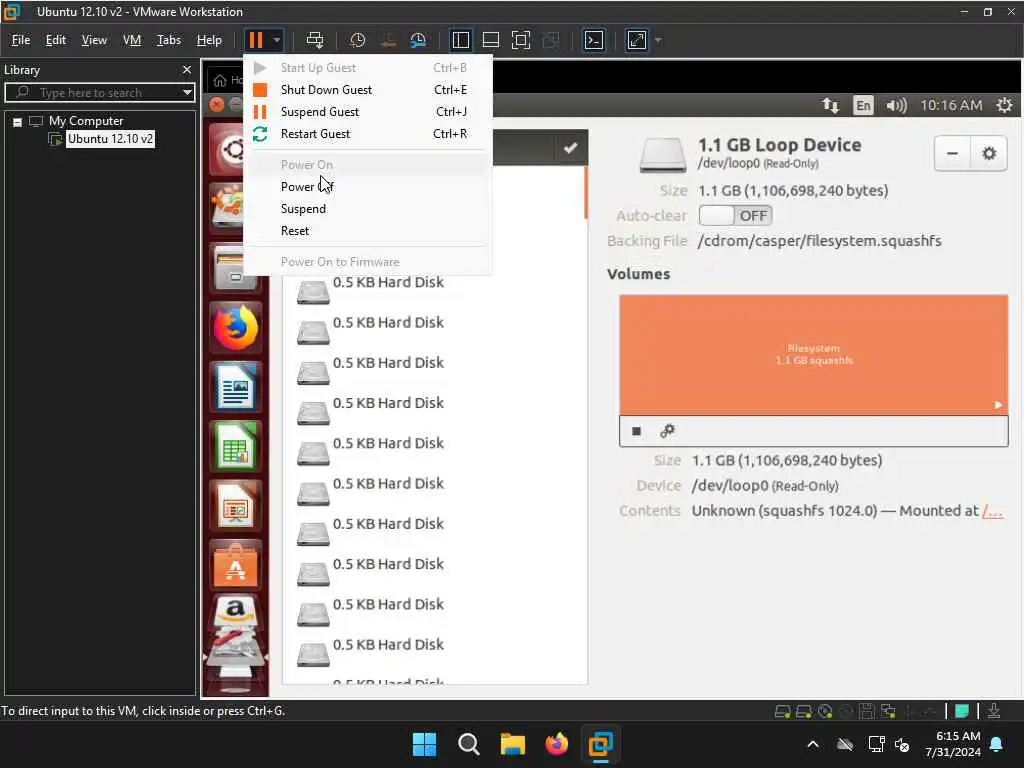Toggle the Auto-clear switch
This screenshot has height=768, width=1024.
tap(735, 216)
